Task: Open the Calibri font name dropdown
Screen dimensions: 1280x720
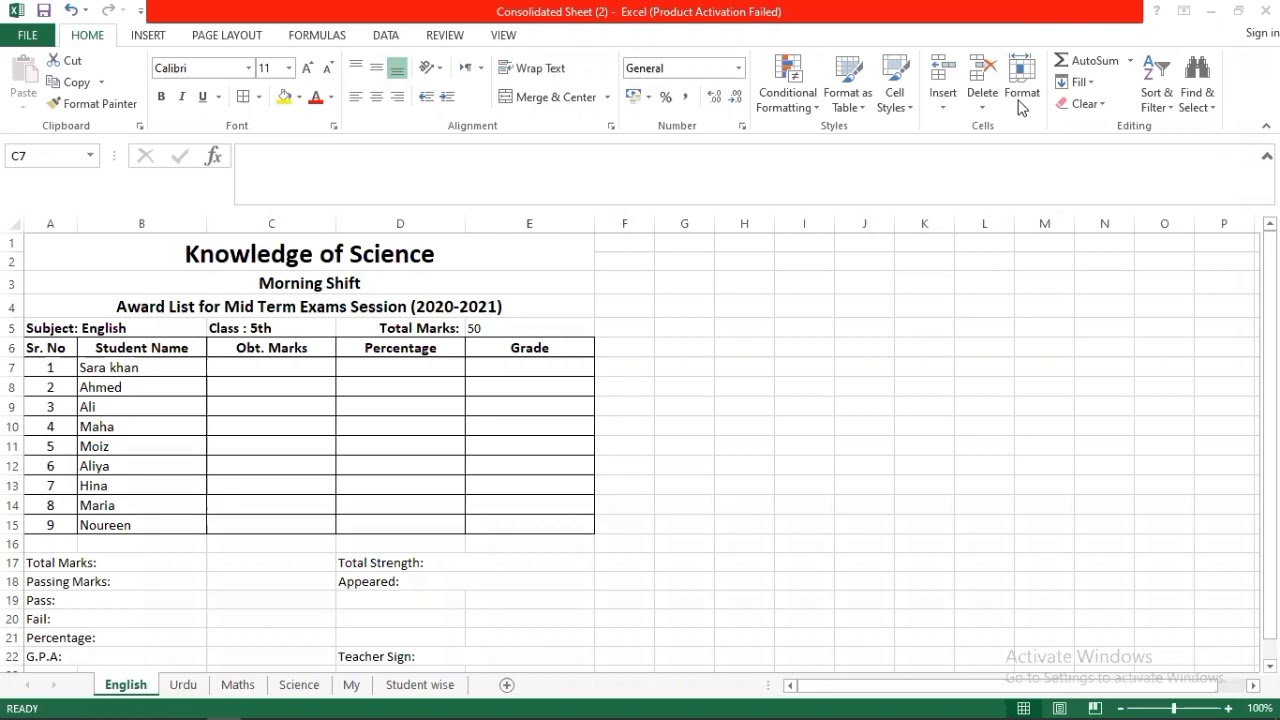Action: tap(248, 68)
